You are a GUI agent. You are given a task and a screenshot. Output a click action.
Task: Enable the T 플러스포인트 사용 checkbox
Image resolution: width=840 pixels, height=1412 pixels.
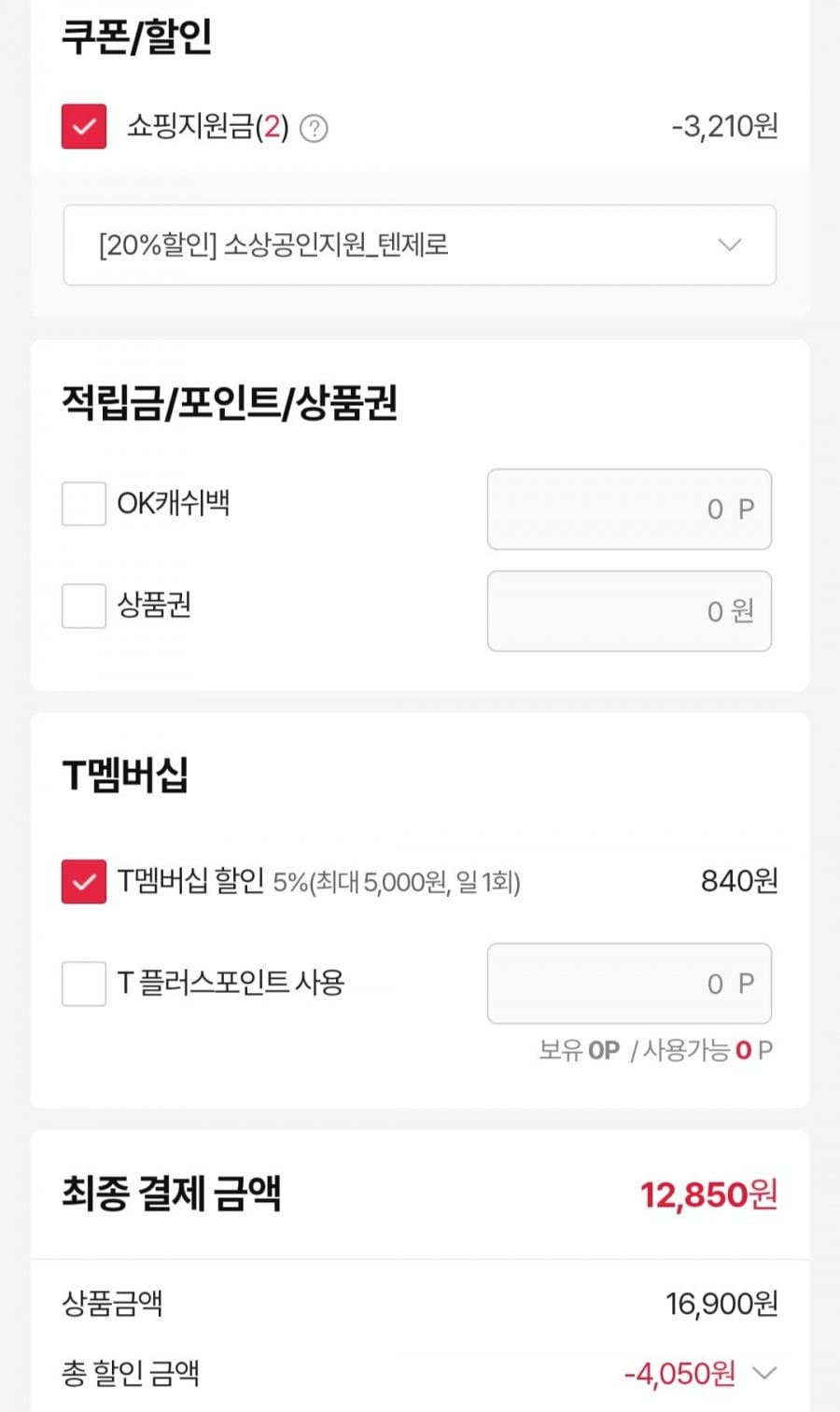pos(84,984)
